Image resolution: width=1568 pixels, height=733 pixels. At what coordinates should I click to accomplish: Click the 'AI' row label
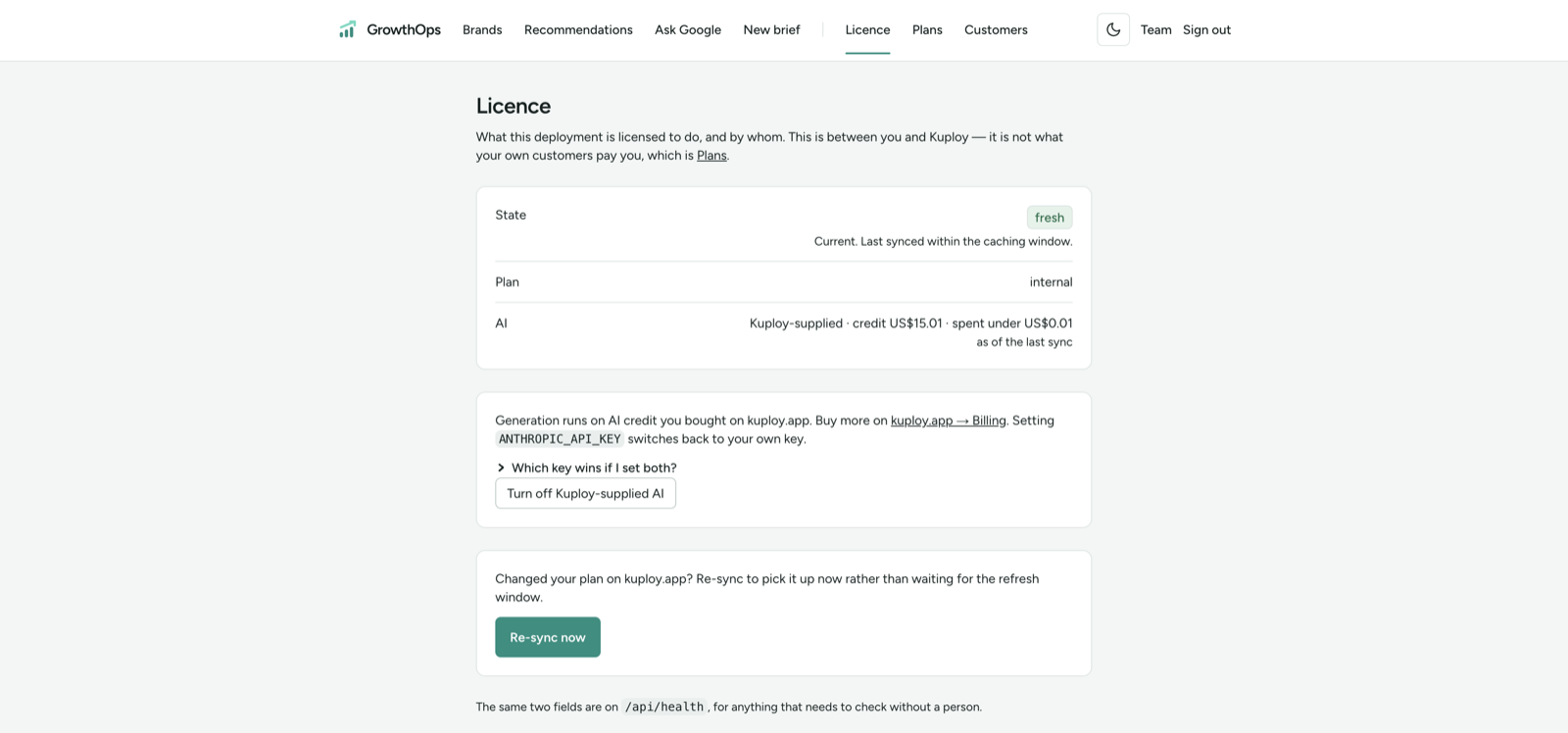501,323
